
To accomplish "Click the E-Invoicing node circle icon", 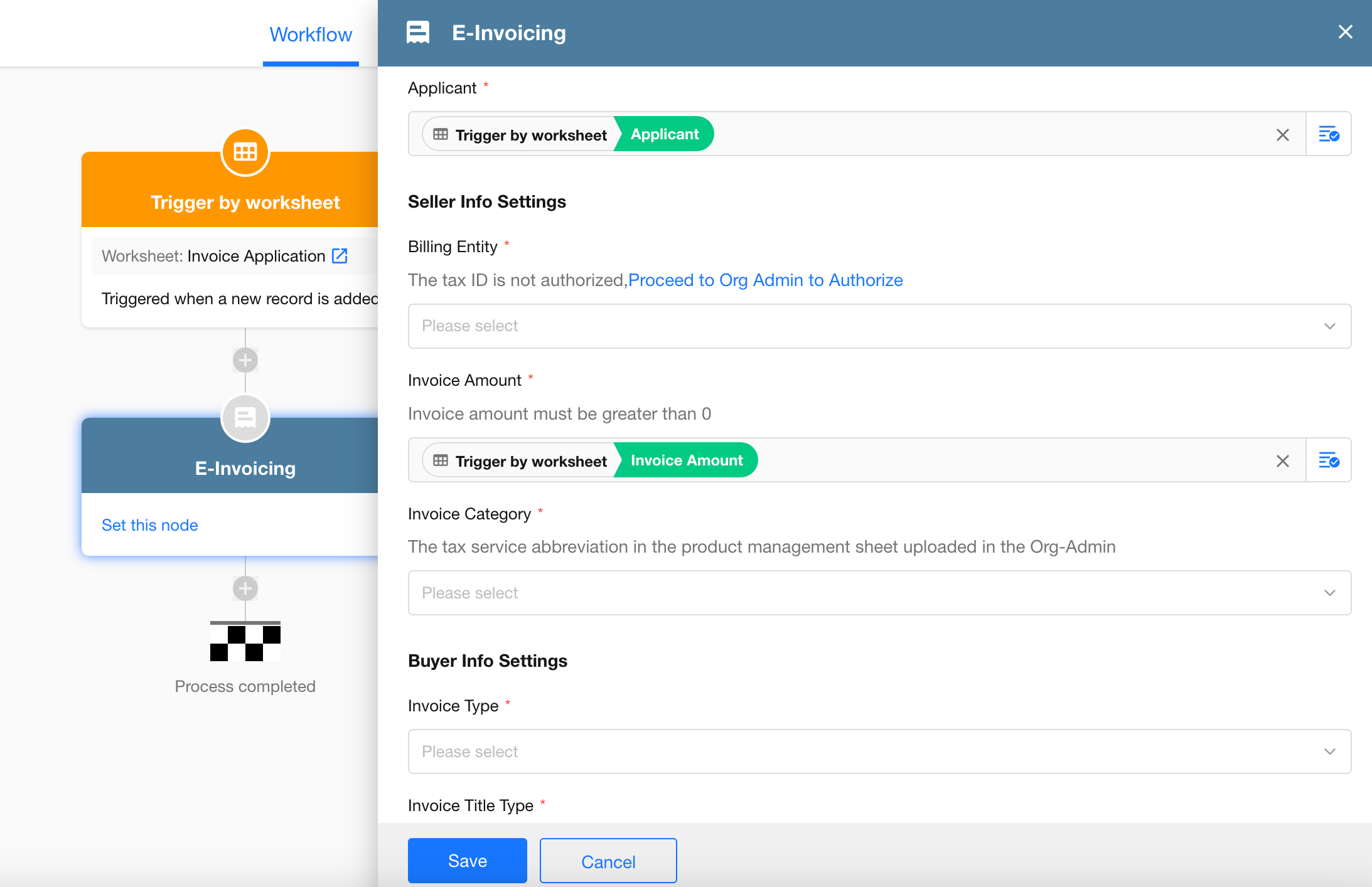I will (x=245, y=418).
